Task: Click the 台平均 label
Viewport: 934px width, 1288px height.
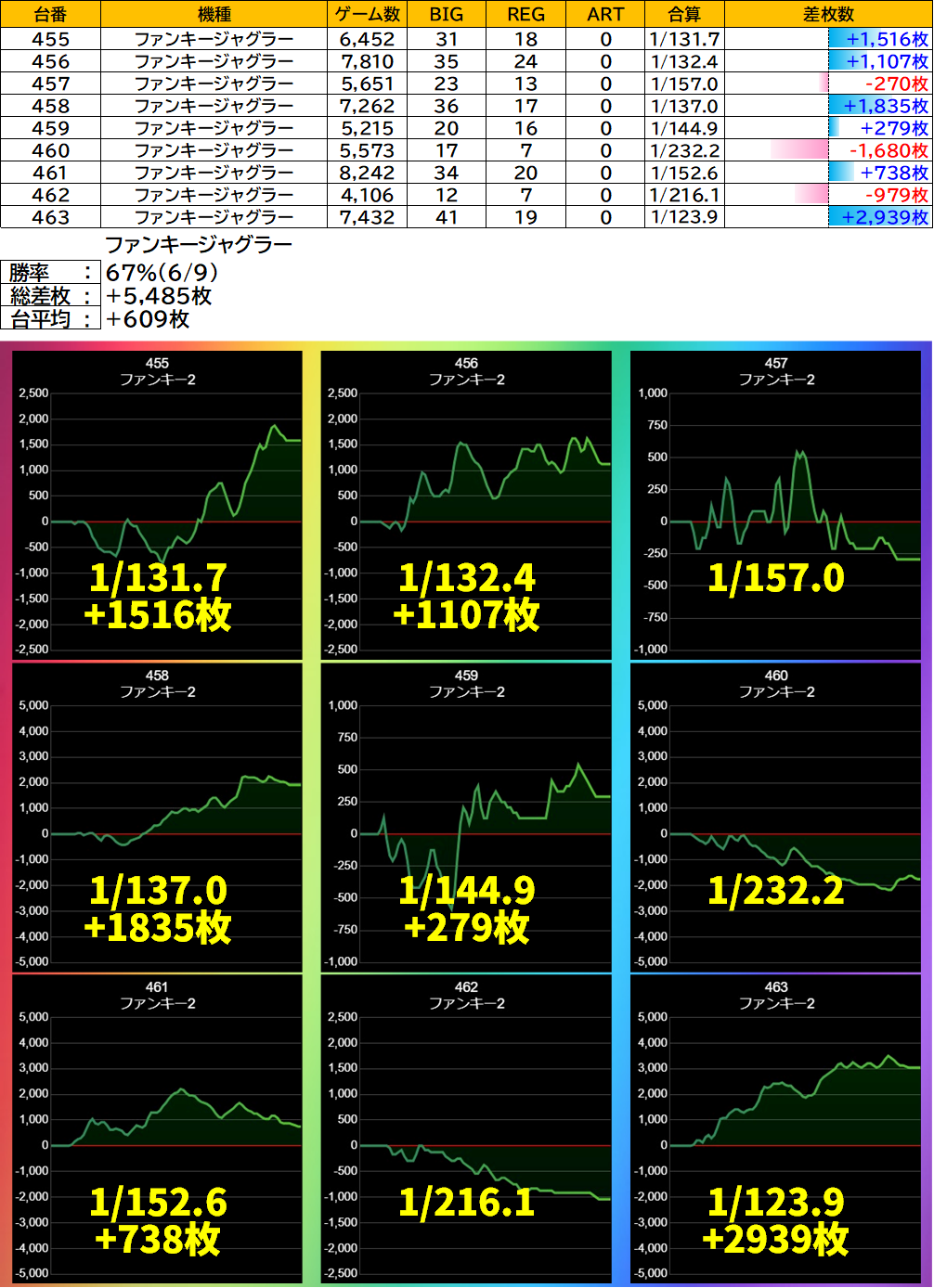Action: pyautogui.click(x=50, y=318)
